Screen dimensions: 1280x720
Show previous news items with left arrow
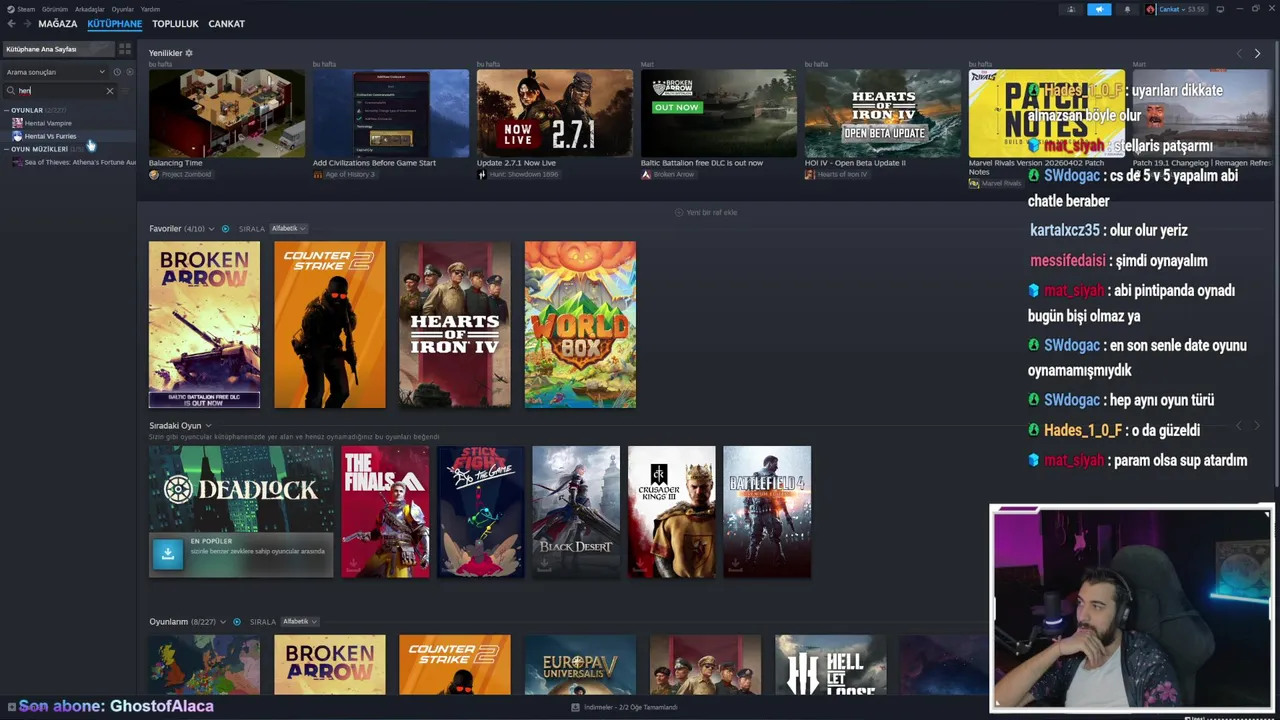tap(1239, 53)
